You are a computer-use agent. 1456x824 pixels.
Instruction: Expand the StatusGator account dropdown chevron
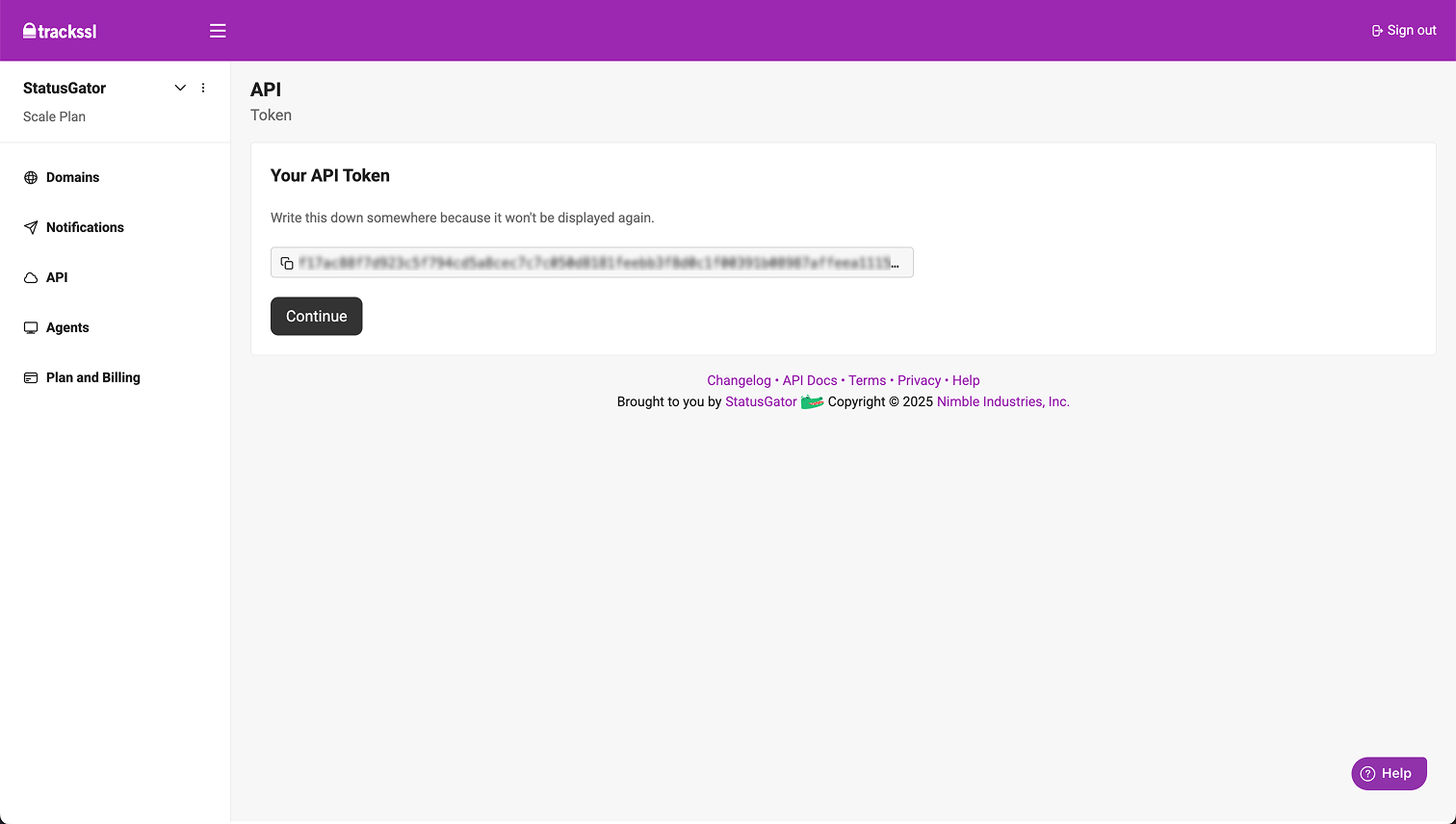(180, 88)
